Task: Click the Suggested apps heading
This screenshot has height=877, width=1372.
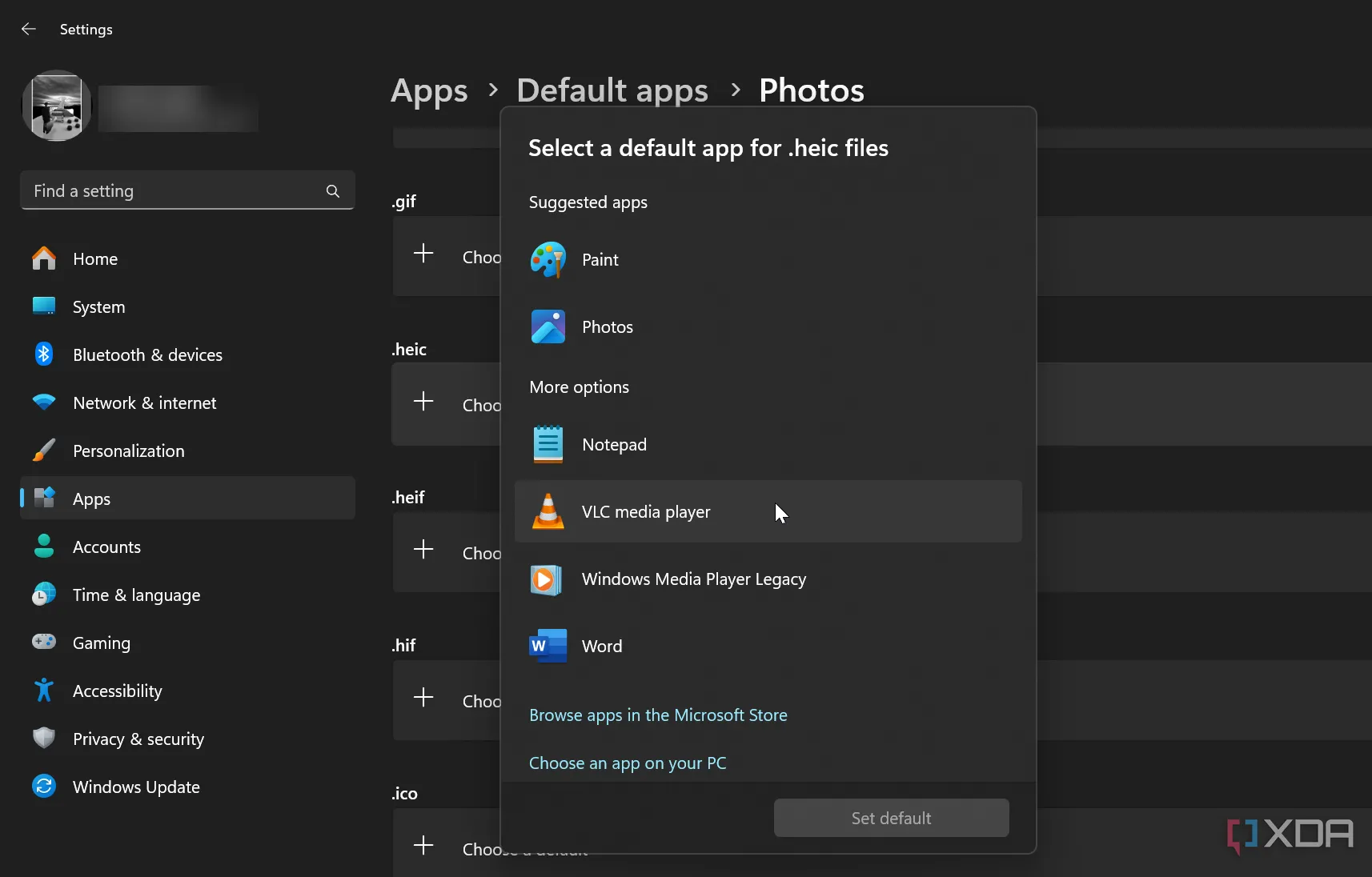Action: [x=588, y=202]
